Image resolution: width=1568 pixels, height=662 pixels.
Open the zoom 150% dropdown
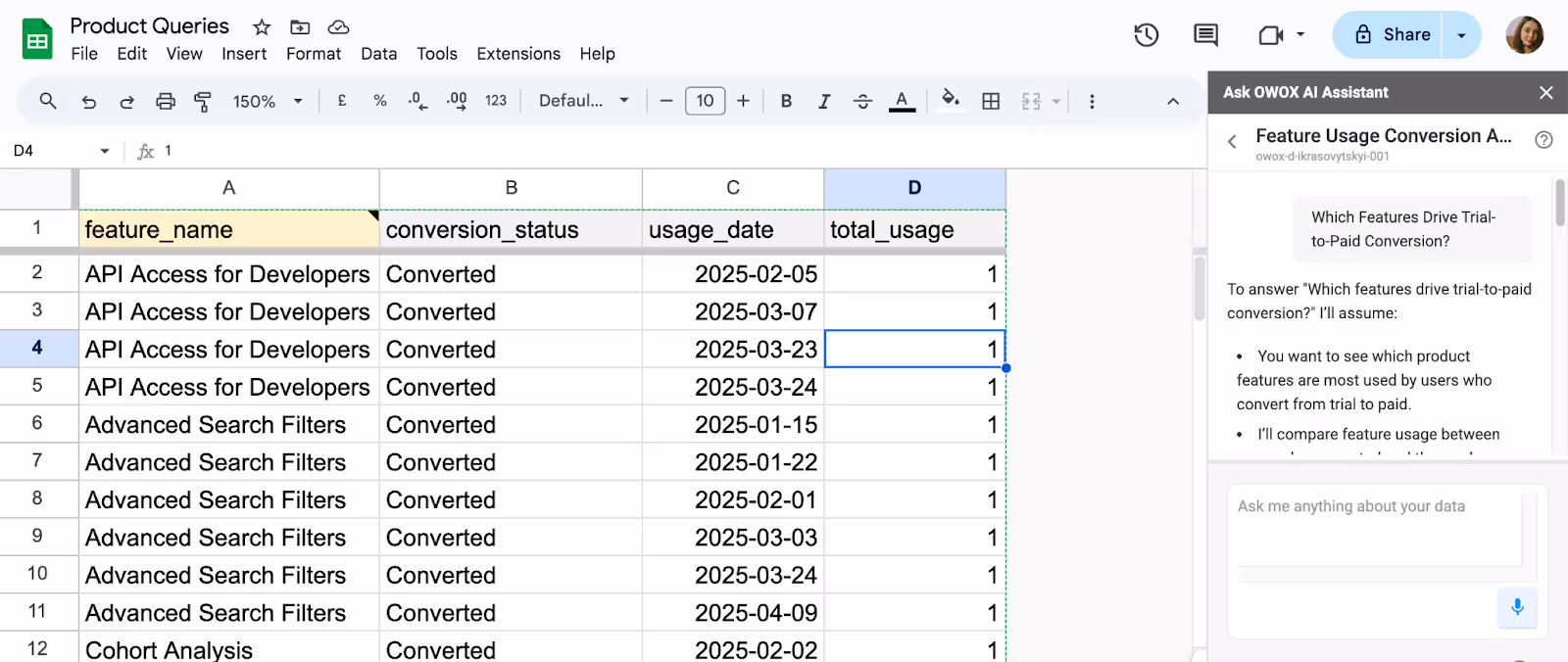pos(268,101)
